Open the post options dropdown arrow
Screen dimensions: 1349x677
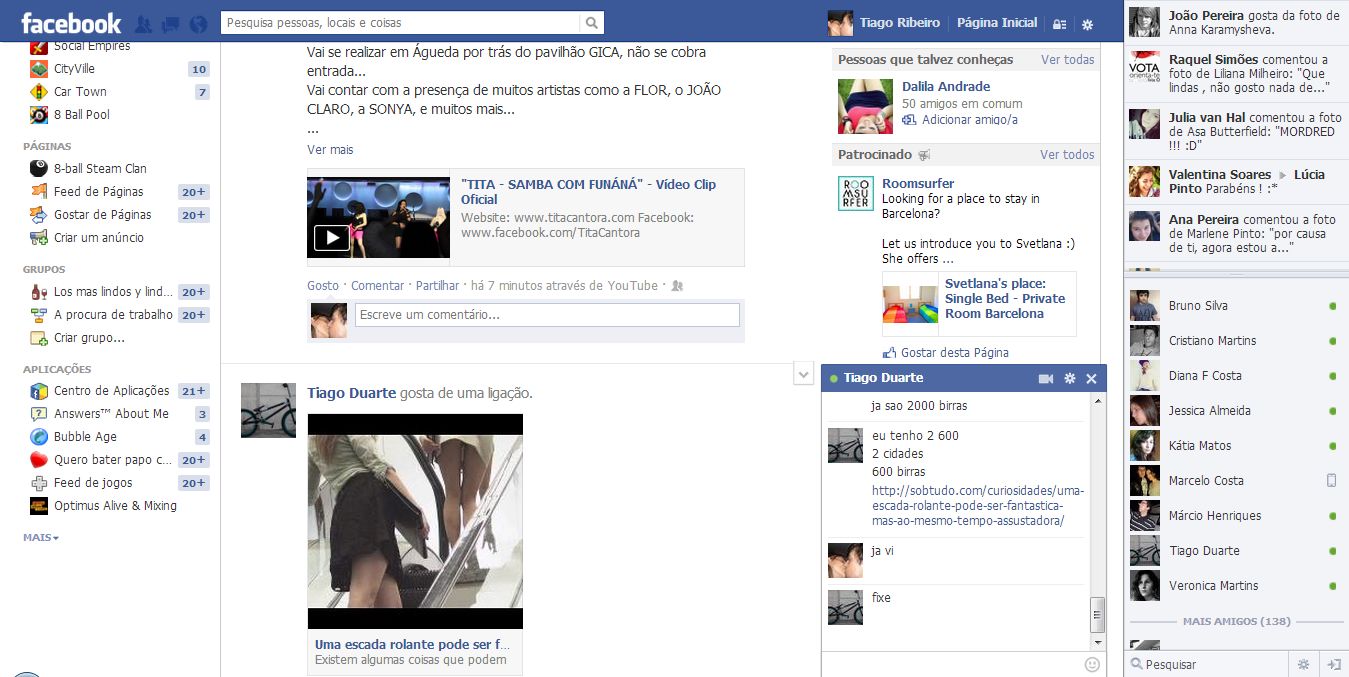(x=803, y=374)
